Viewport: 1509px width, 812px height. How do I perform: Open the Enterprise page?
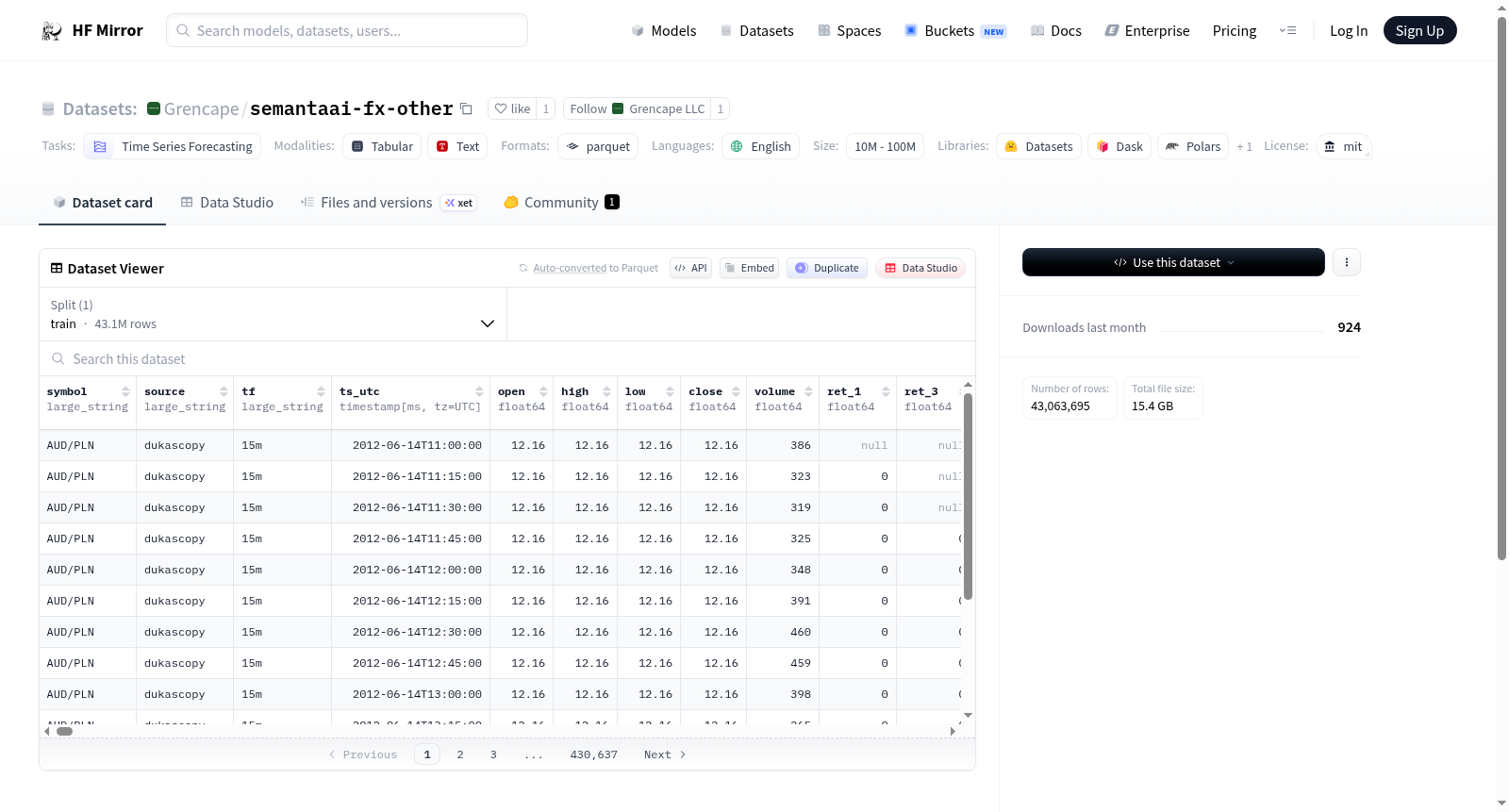[1147, 31]
